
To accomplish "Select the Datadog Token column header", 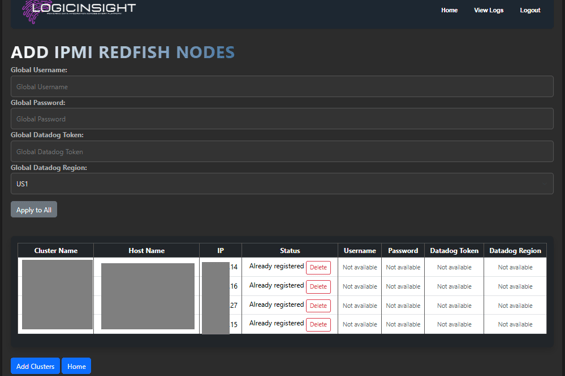I will click(454, 251).
